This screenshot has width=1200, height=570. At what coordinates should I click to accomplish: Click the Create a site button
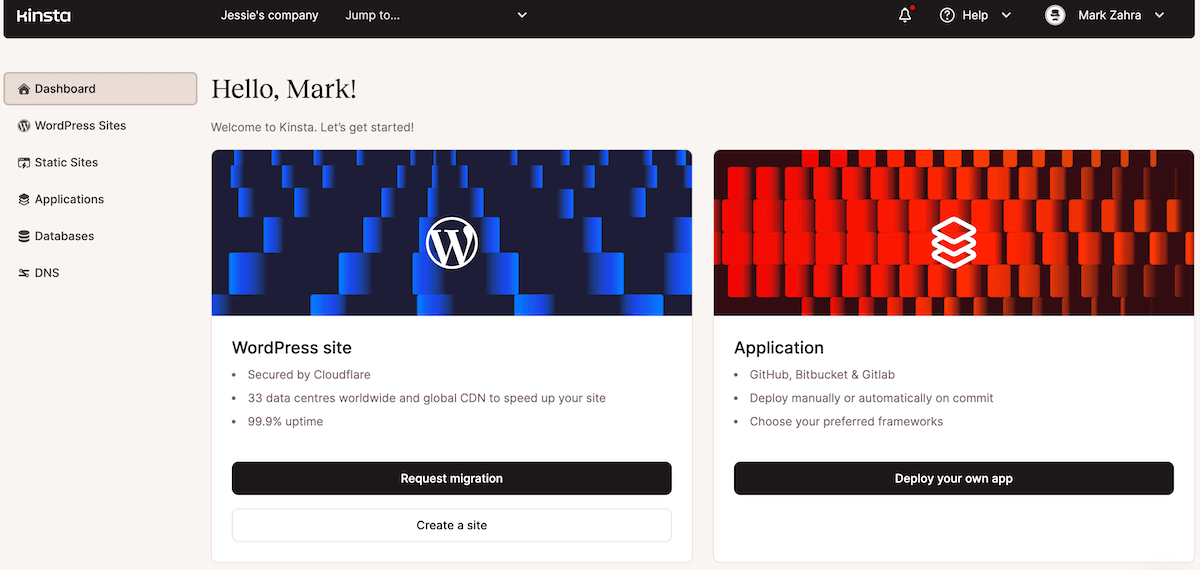[x=452, y=525]
